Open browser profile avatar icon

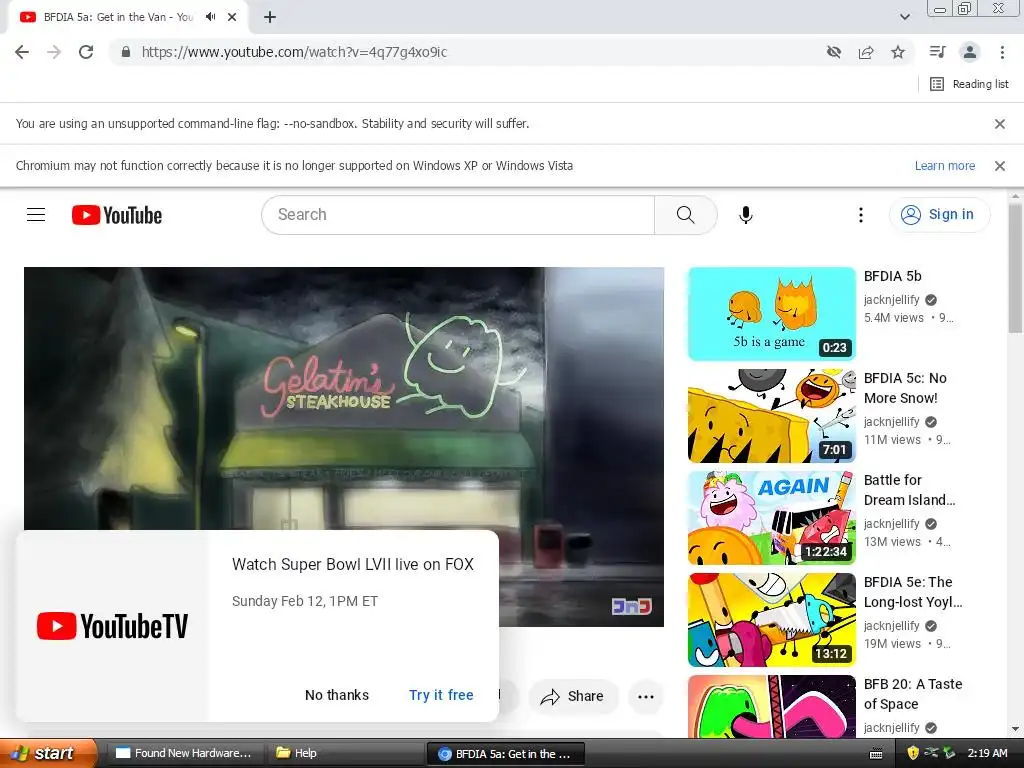click(970, 52)
